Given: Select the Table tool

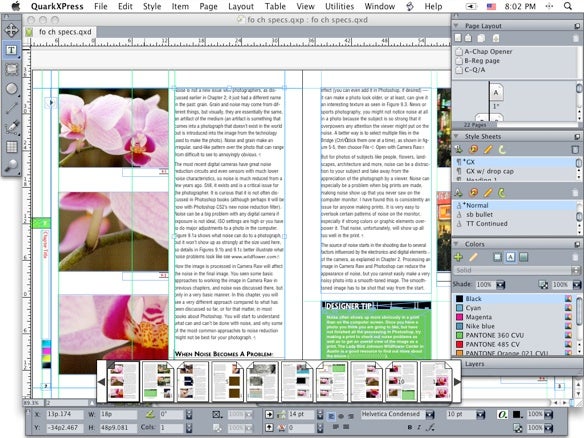Looking at the screenshot, I should [11, 147].
